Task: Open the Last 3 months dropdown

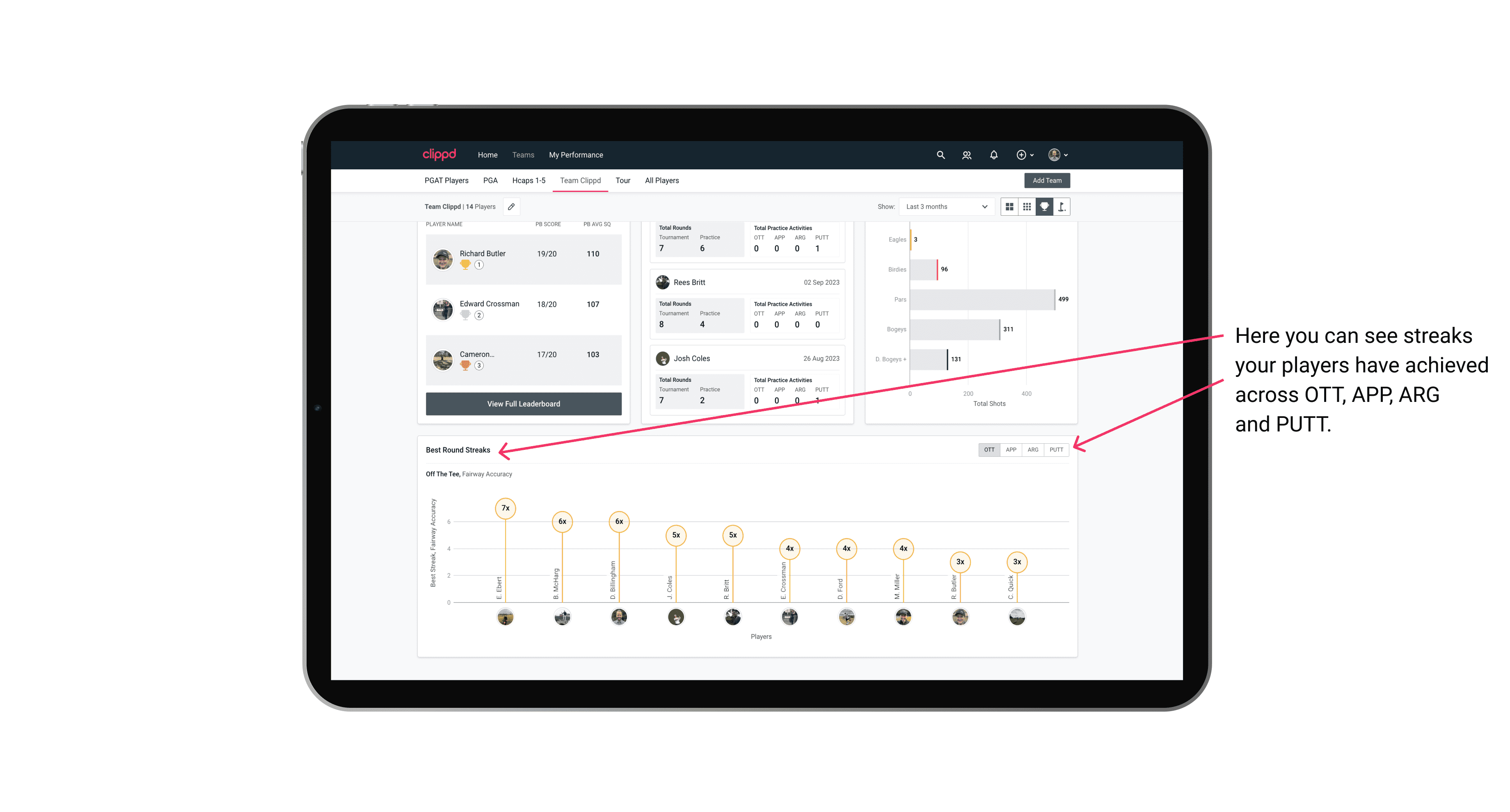Action: 945,207
